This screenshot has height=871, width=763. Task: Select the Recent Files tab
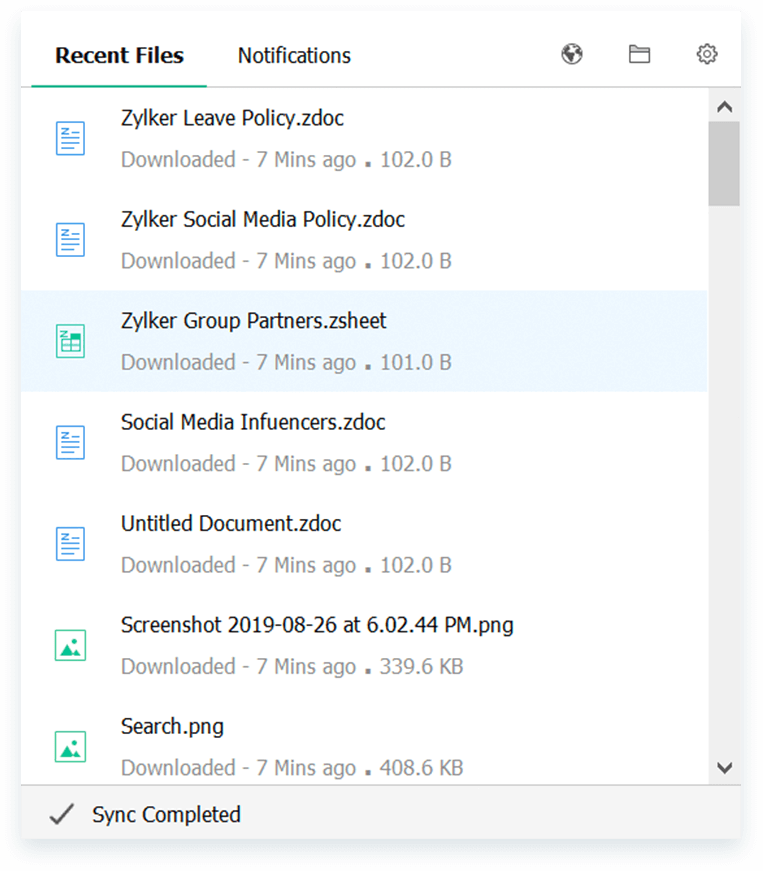(119, 56)
